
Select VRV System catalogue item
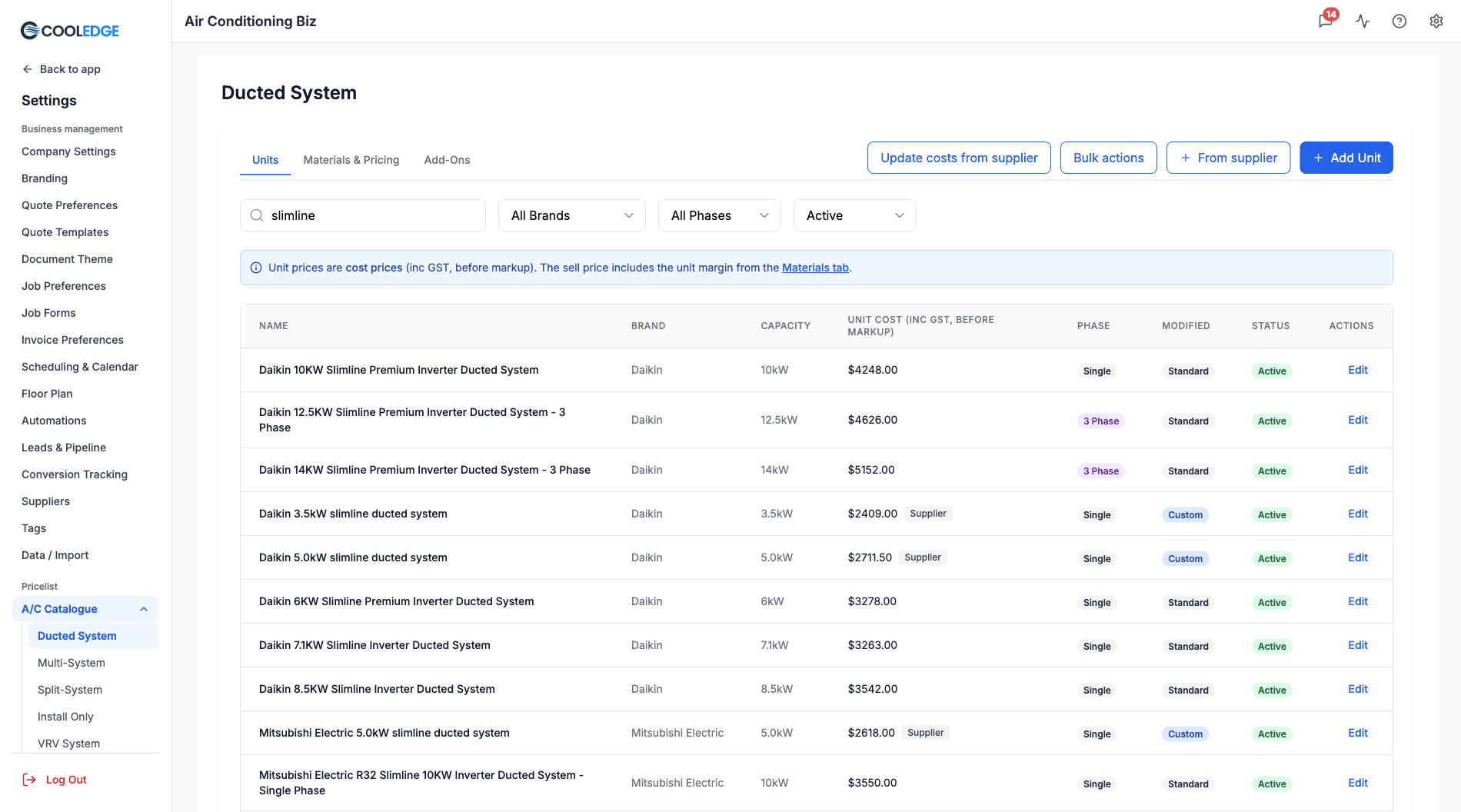click(68, 744)
